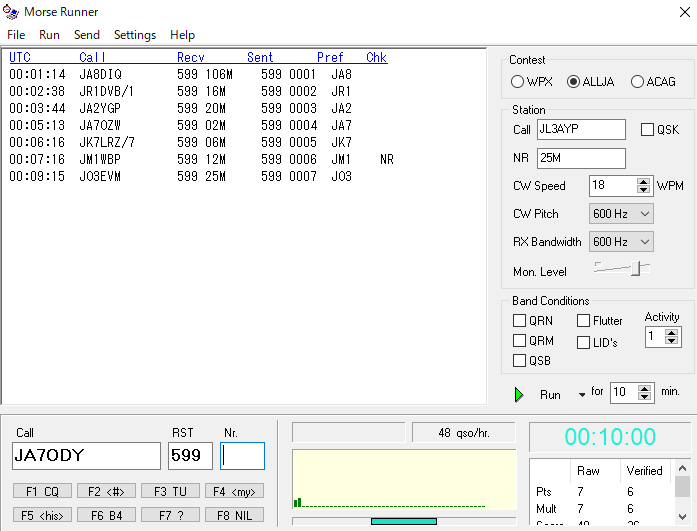Image resolution: width=697 pixels, height=531 pixels.
Task: Open the Send menu
Action: [x=87, y=35]
